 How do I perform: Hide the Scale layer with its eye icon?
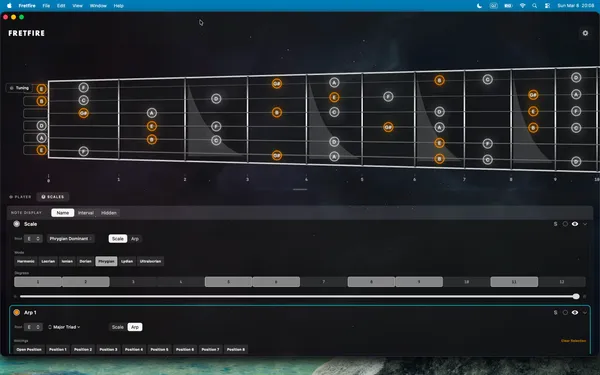[x=575, y=224]
